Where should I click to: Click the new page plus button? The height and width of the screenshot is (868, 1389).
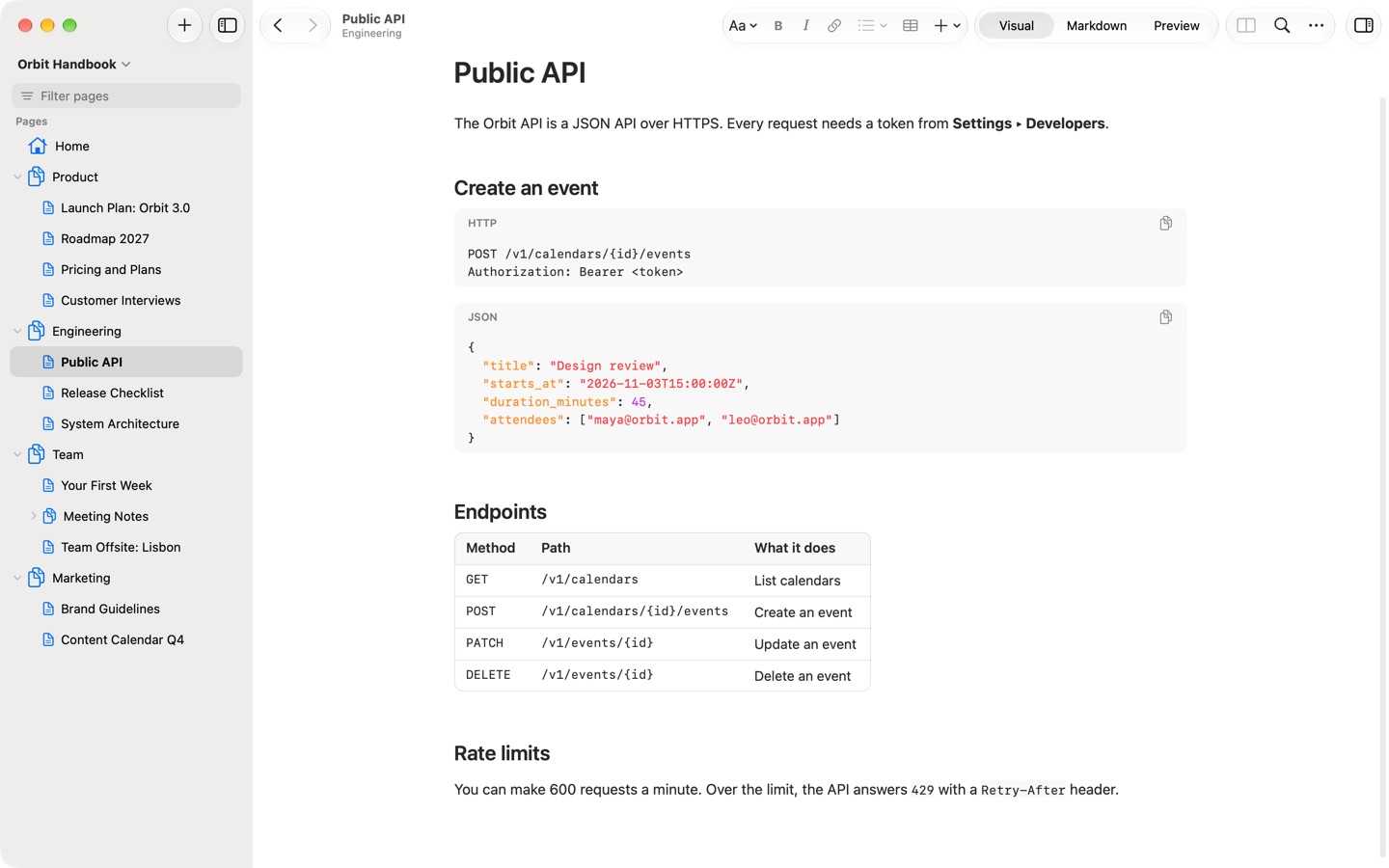184,25
